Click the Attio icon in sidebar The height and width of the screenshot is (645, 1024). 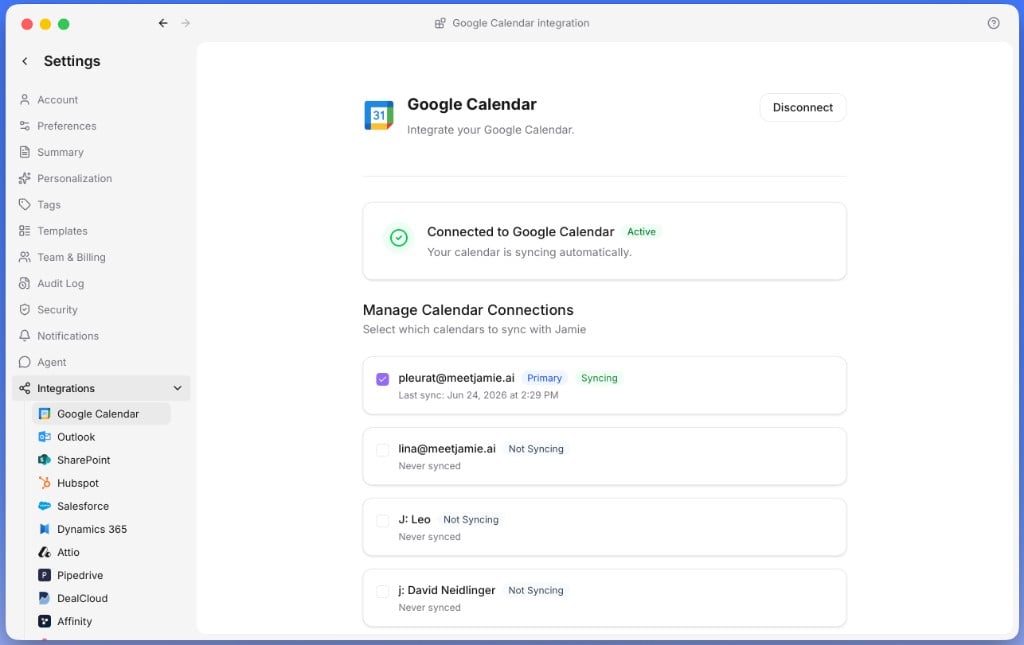point(44,552)
